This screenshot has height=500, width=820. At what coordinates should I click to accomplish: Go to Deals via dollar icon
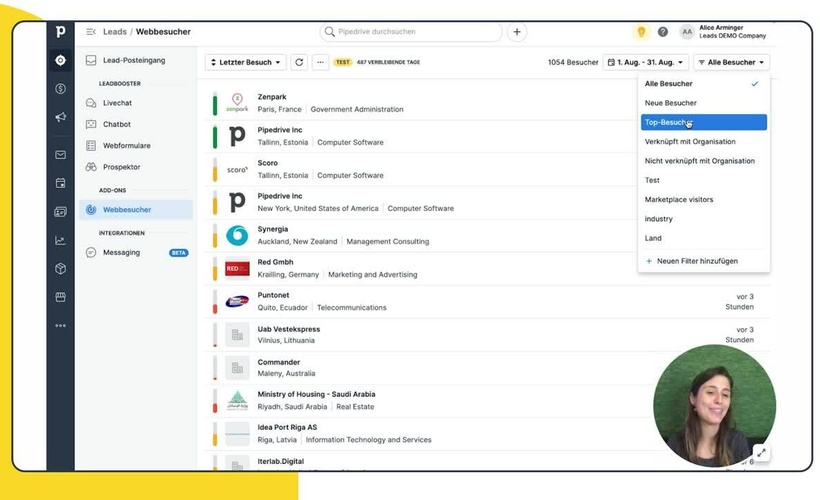(61, 89)
